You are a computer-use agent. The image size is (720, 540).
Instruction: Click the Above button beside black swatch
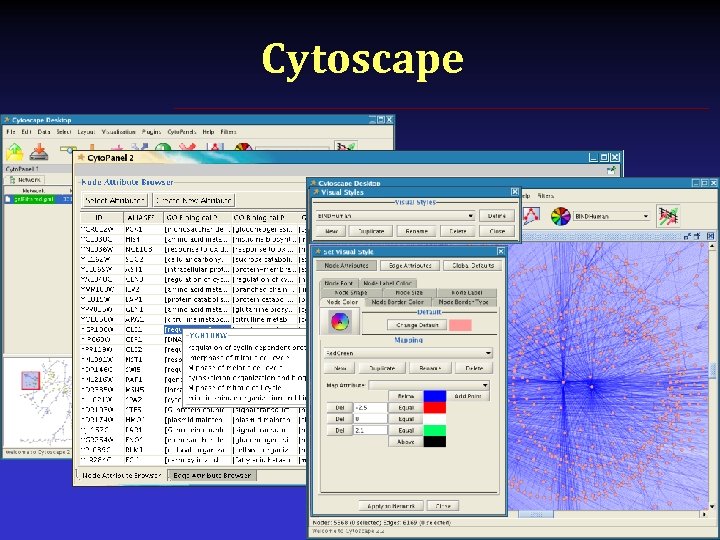point(405,441)
